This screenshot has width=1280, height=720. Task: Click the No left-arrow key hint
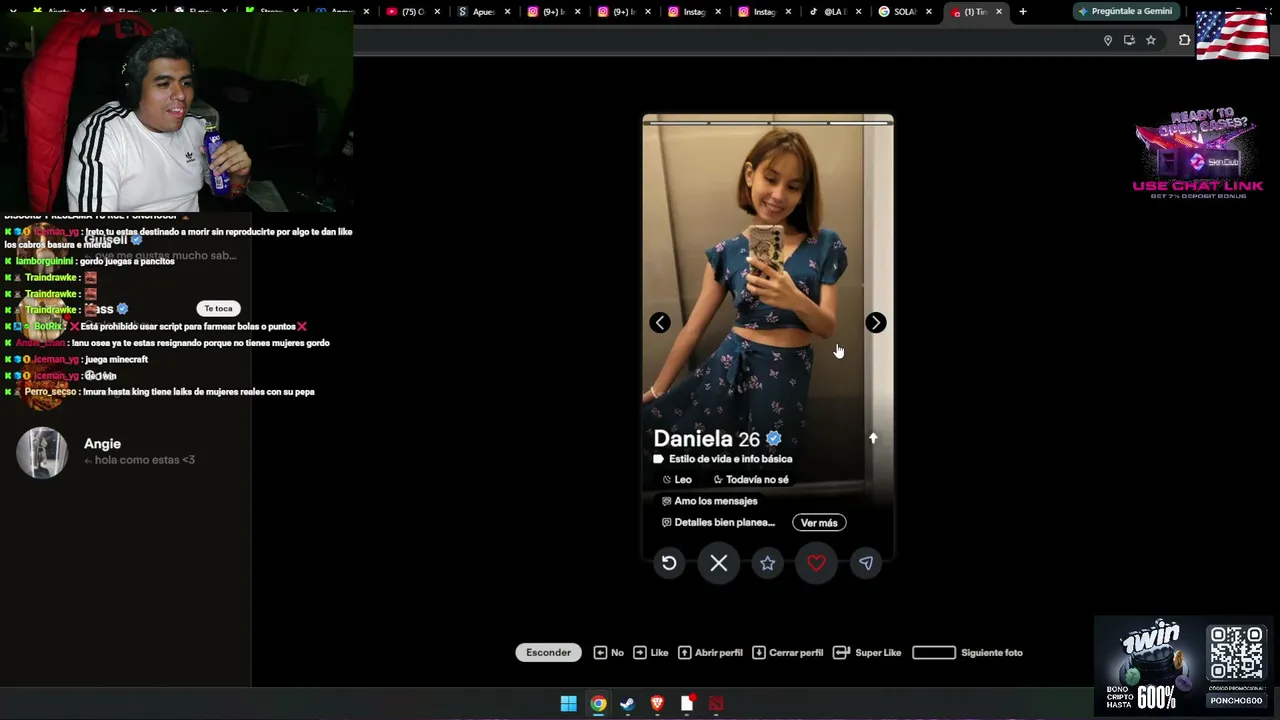[x=608, y=652]
